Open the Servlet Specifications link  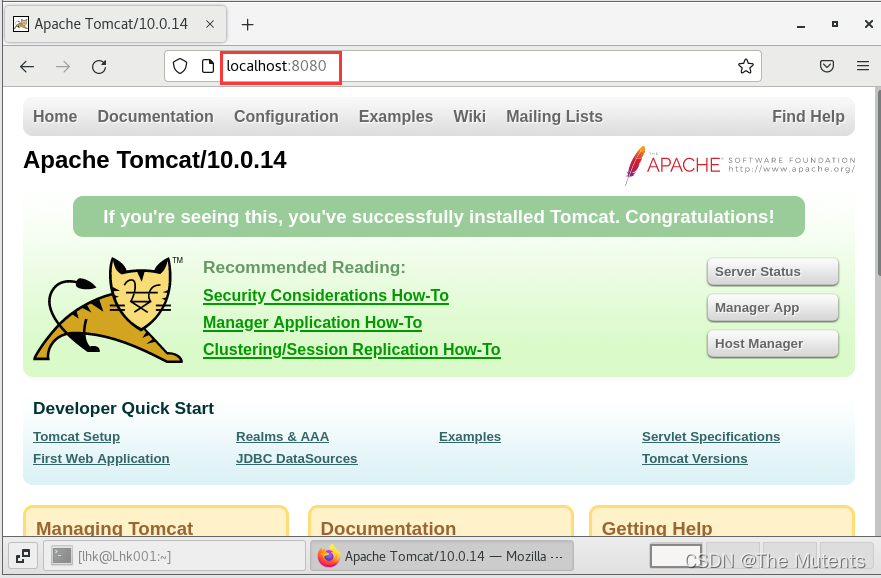coord(711,436)
